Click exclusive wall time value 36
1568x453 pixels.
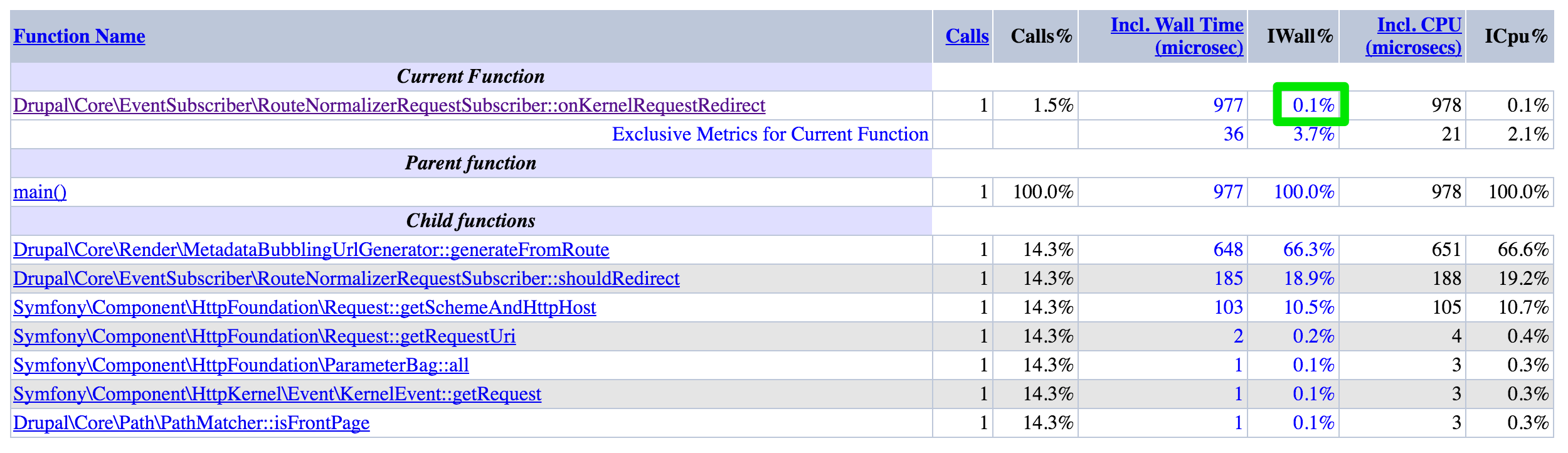coord(1234,134)
